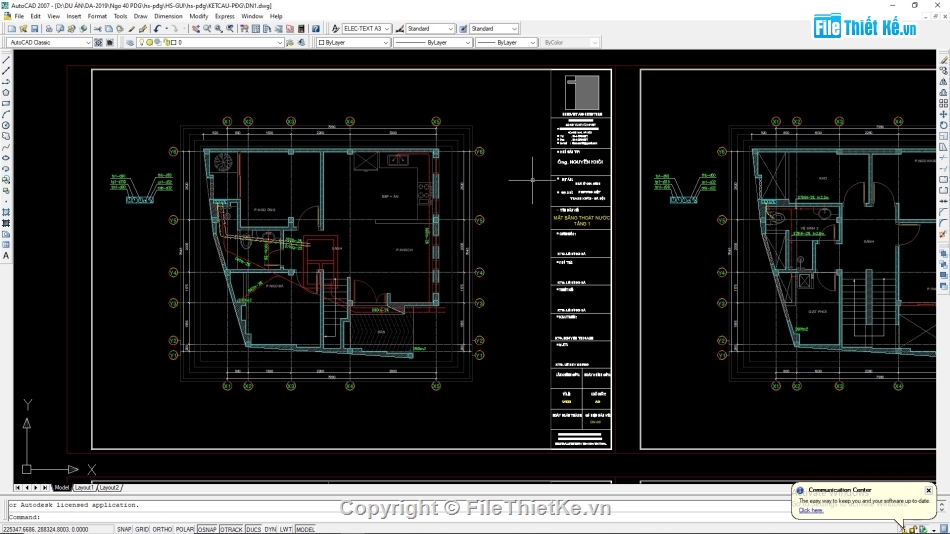Switch to the Layout1 tab

tap(84, 487)
